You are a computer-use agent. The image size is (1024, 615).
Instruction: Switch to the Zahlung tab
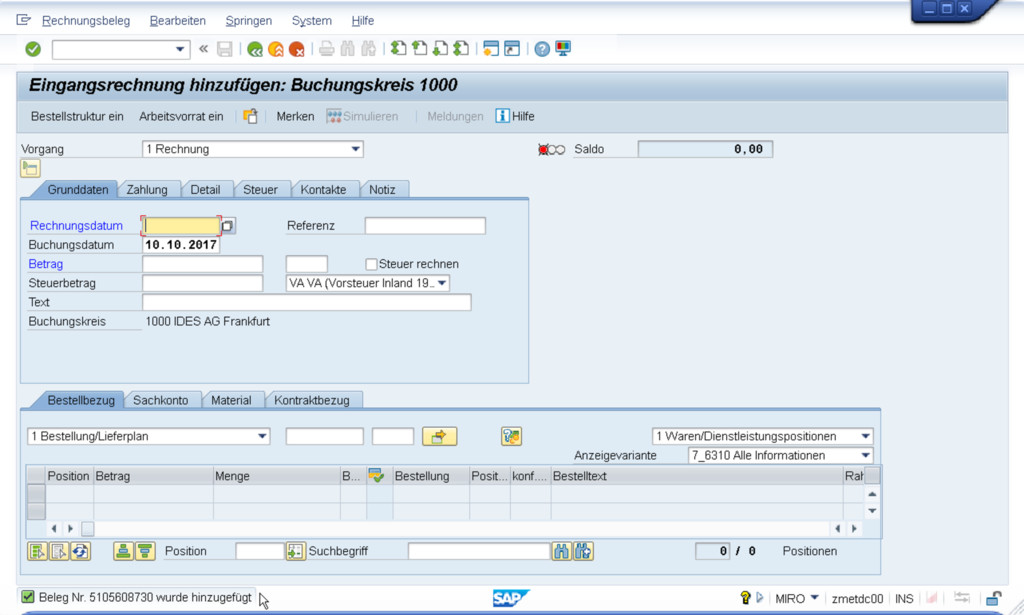[147, 189]
